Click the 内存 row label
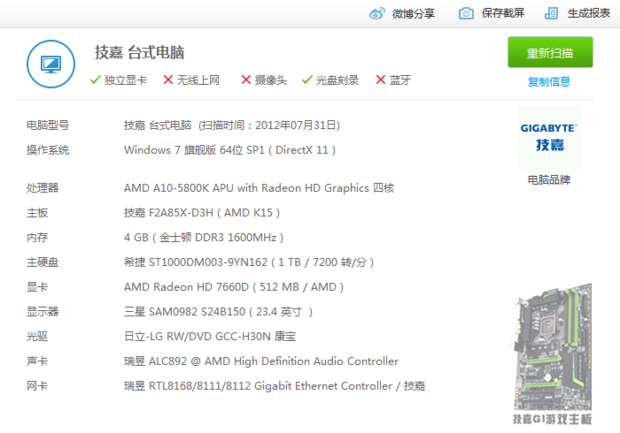The image size is (620, 433). tap(37, 237)
